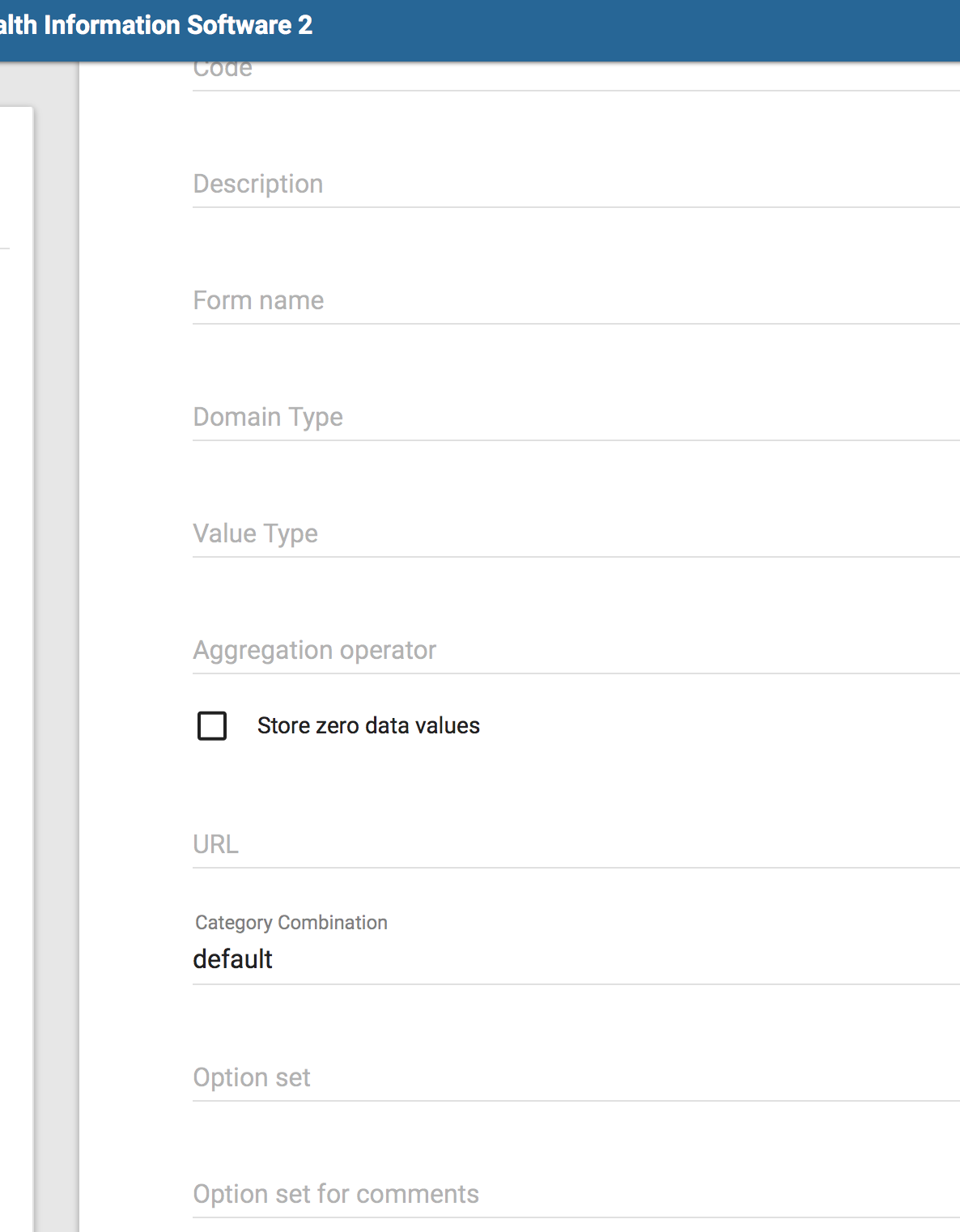Click the Health Information Software 2 title
This screenshot has width=960, height=1232.
tap(155, 25)
